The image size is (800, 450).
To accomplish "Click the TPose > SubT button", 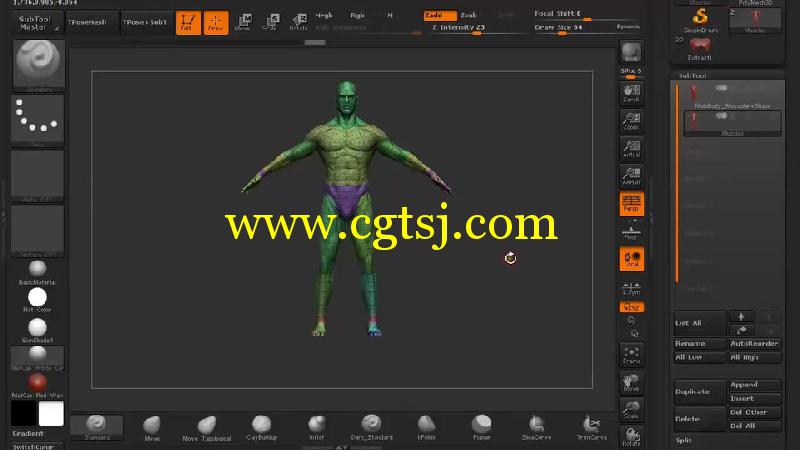I will [145, 22].
